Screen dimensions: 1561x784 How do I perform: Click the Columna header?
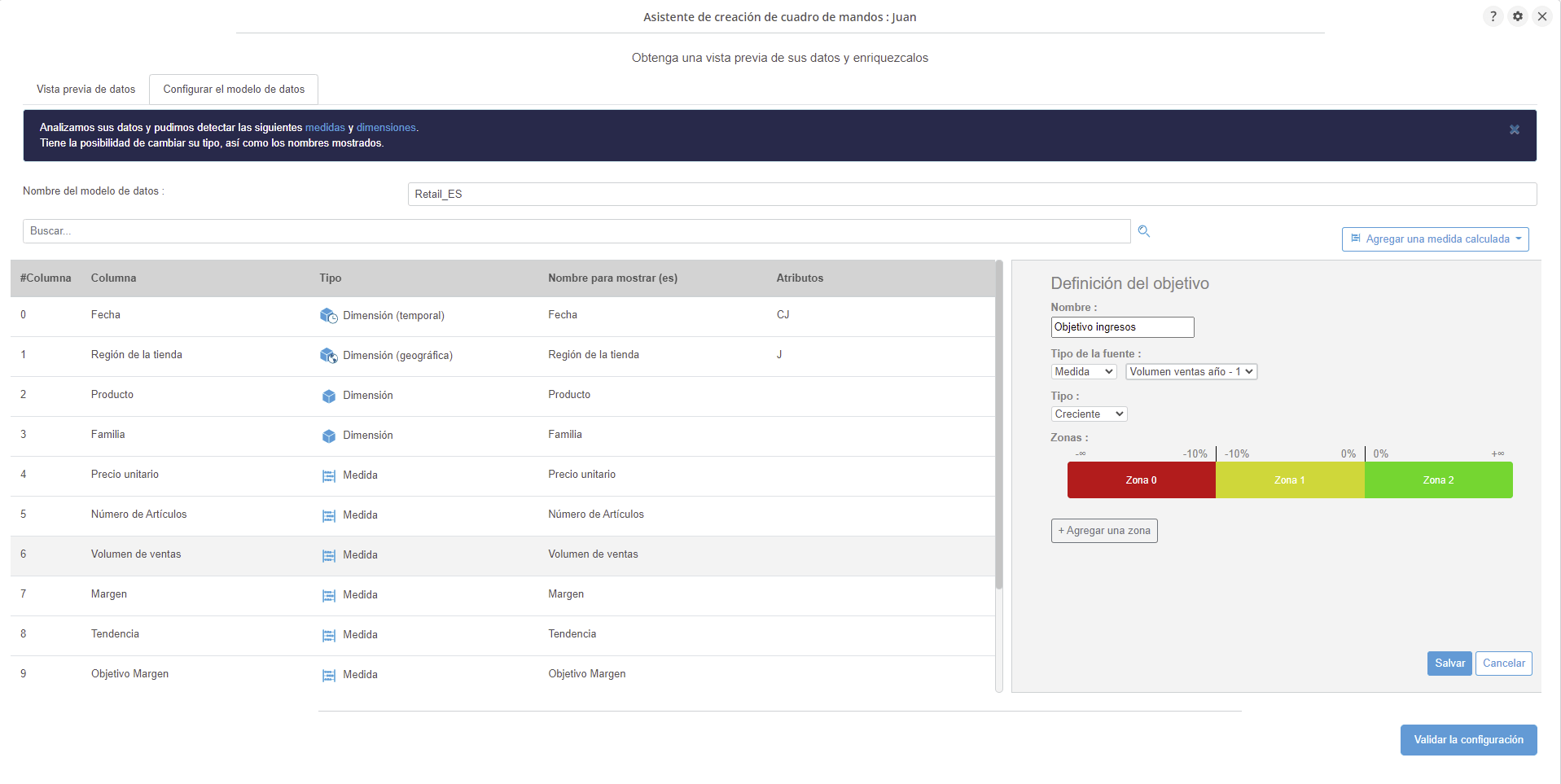(114, 278)
